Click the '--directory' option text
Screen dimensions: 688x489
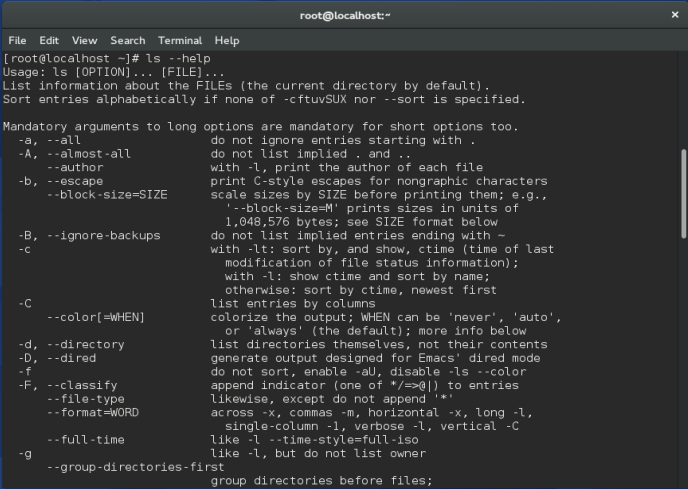click(x=86, y=344)
